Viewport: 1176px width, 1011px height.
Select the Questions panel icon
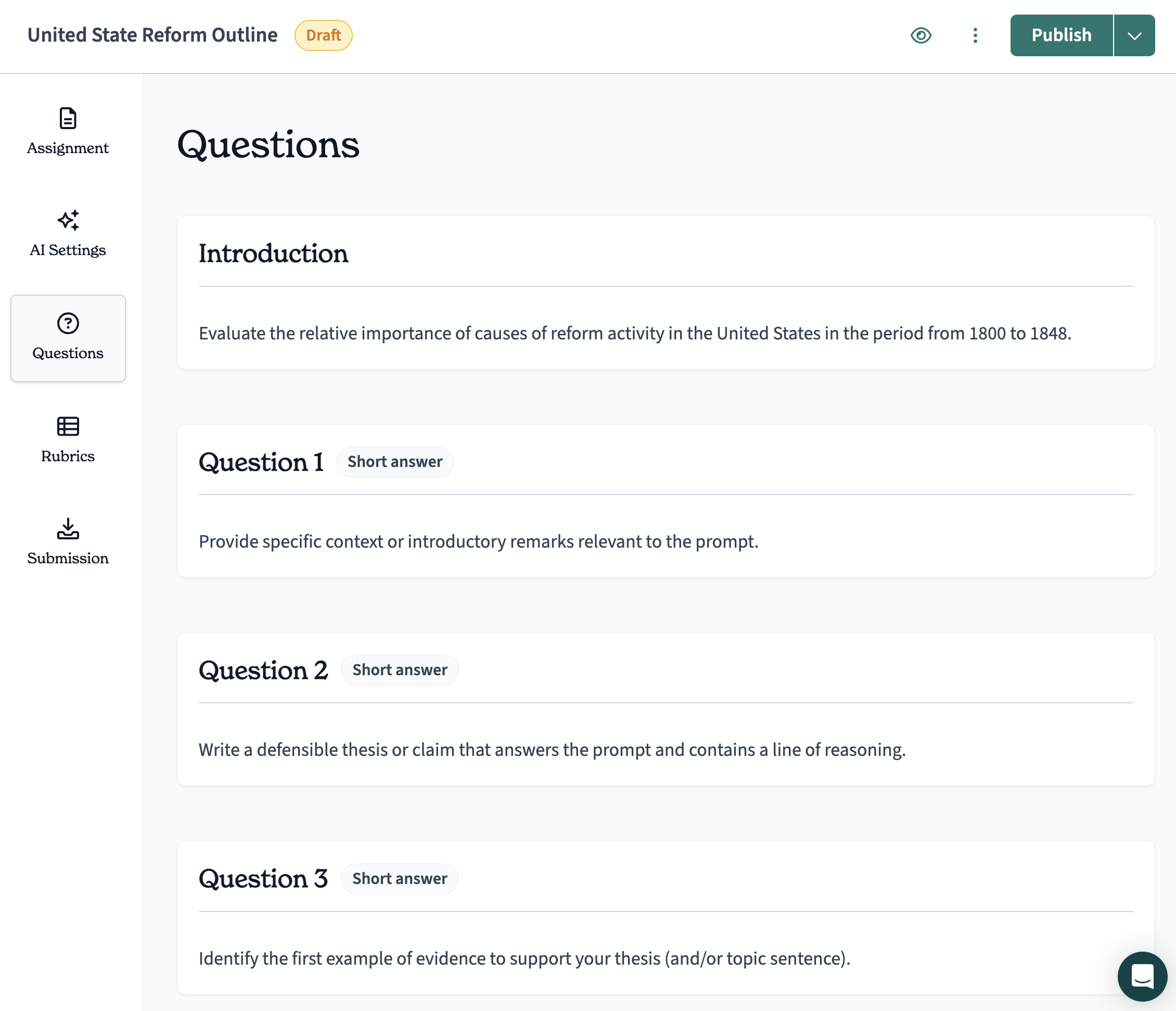coord(68,322)
